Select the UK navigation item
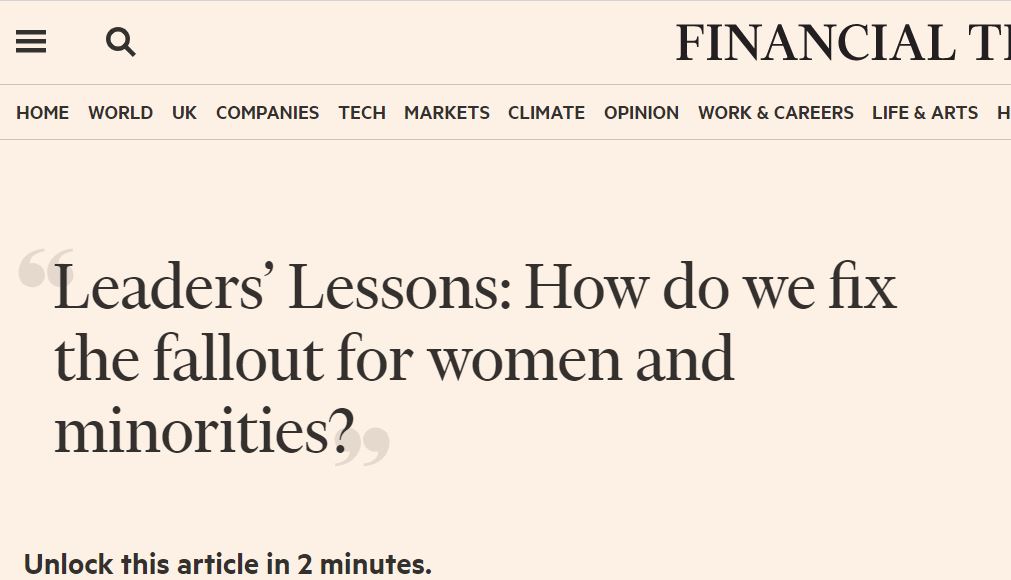Image resolution: width=1011 pixels, height=580 pixels. click(184, 113)
